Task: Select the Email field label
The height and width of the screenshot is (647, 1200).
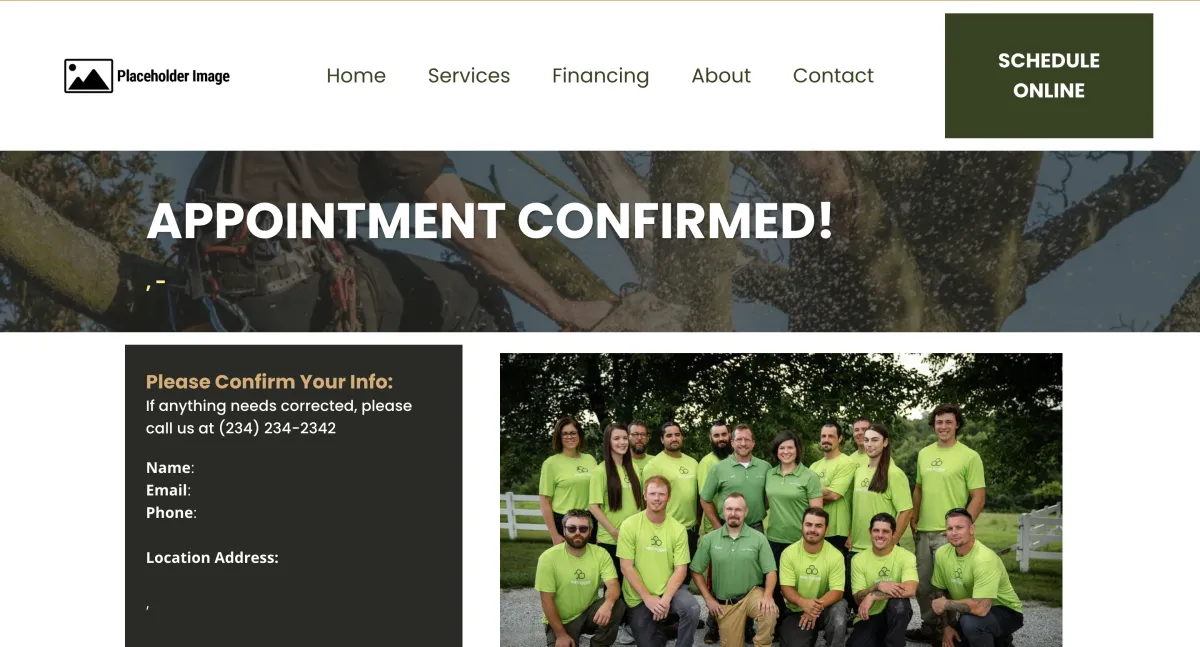Action: coord(168,490)
